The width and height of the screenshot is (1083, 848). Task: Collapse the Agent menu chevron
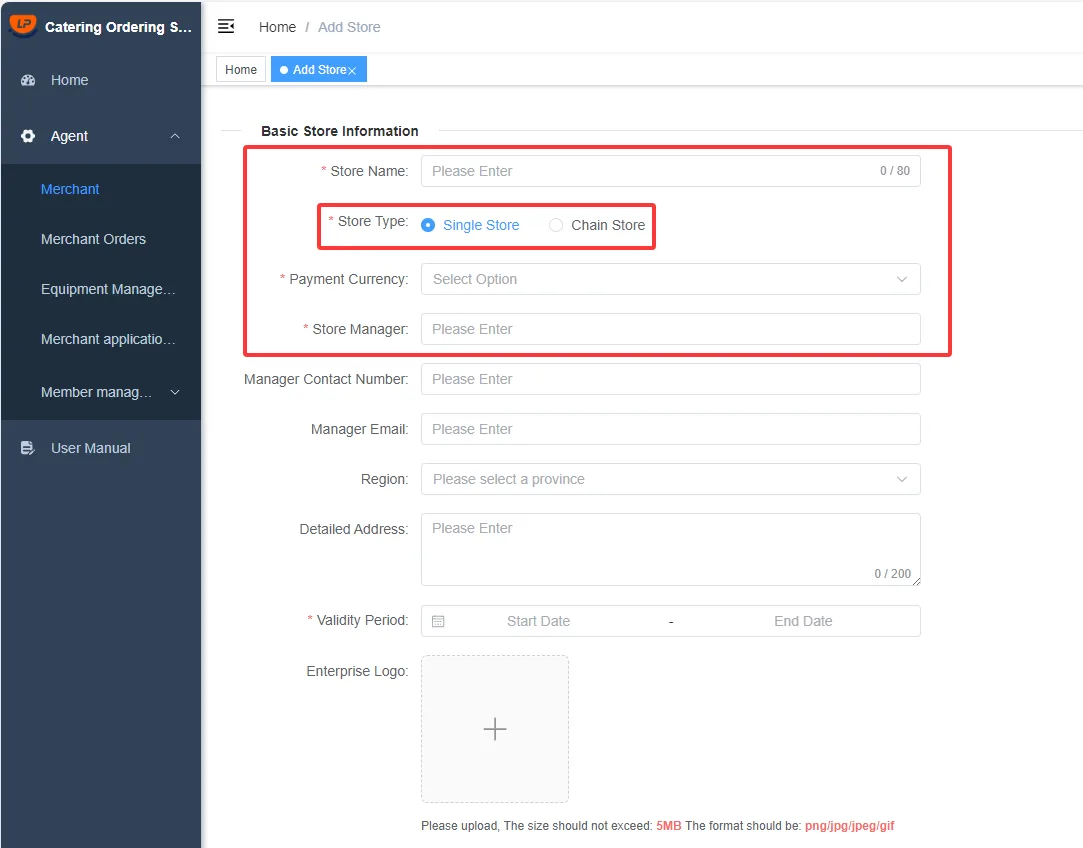175,136
